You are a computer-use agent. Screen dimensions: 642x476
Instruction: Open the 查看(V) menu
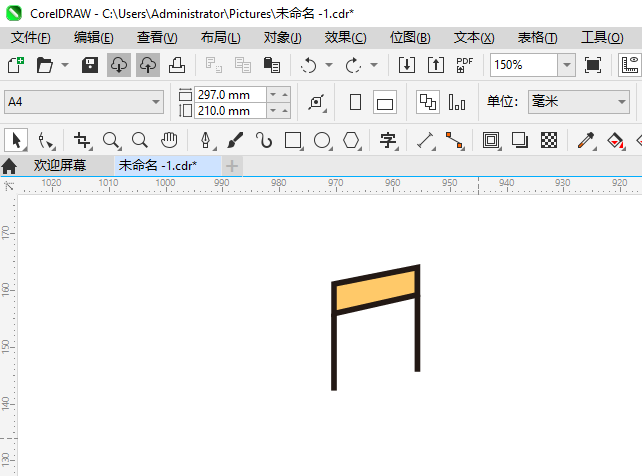157,38
